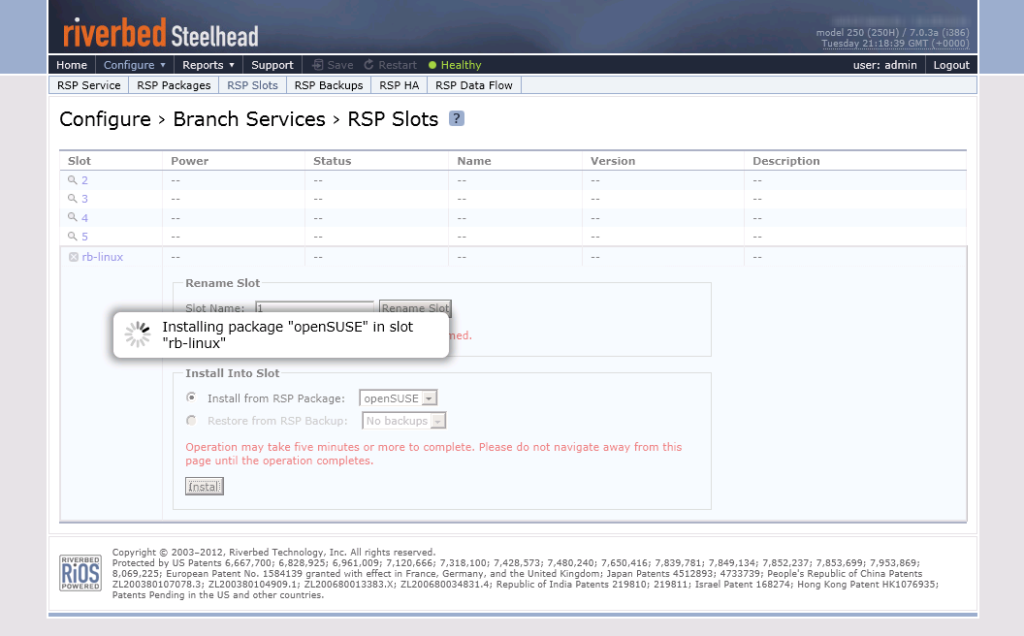This screenshot has height=636, width=1024.
Task: Click the model 250 (250H) version text
Action: (x=893, y=32)
